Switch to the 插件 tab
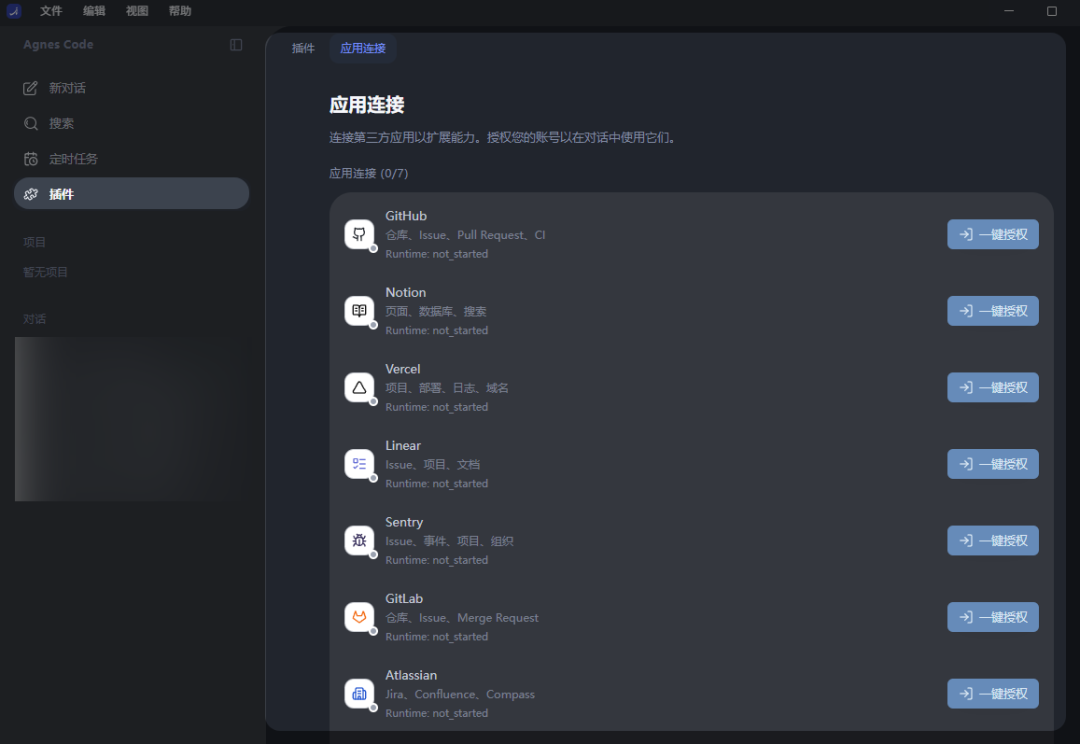 pos(303,48)
